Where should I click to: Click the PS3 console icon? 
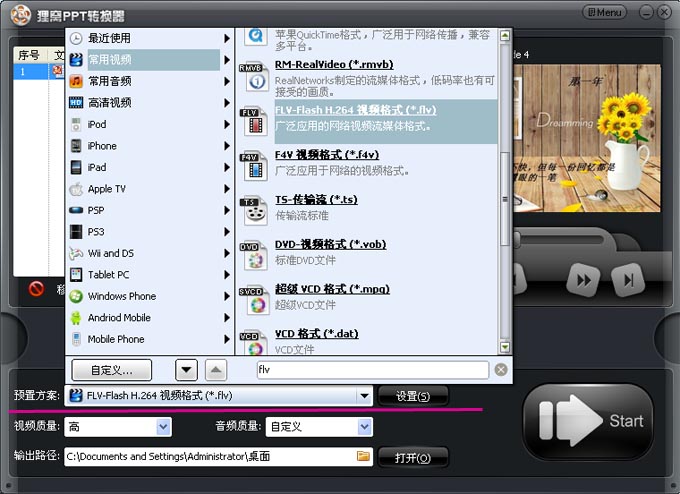click(76, 232)
